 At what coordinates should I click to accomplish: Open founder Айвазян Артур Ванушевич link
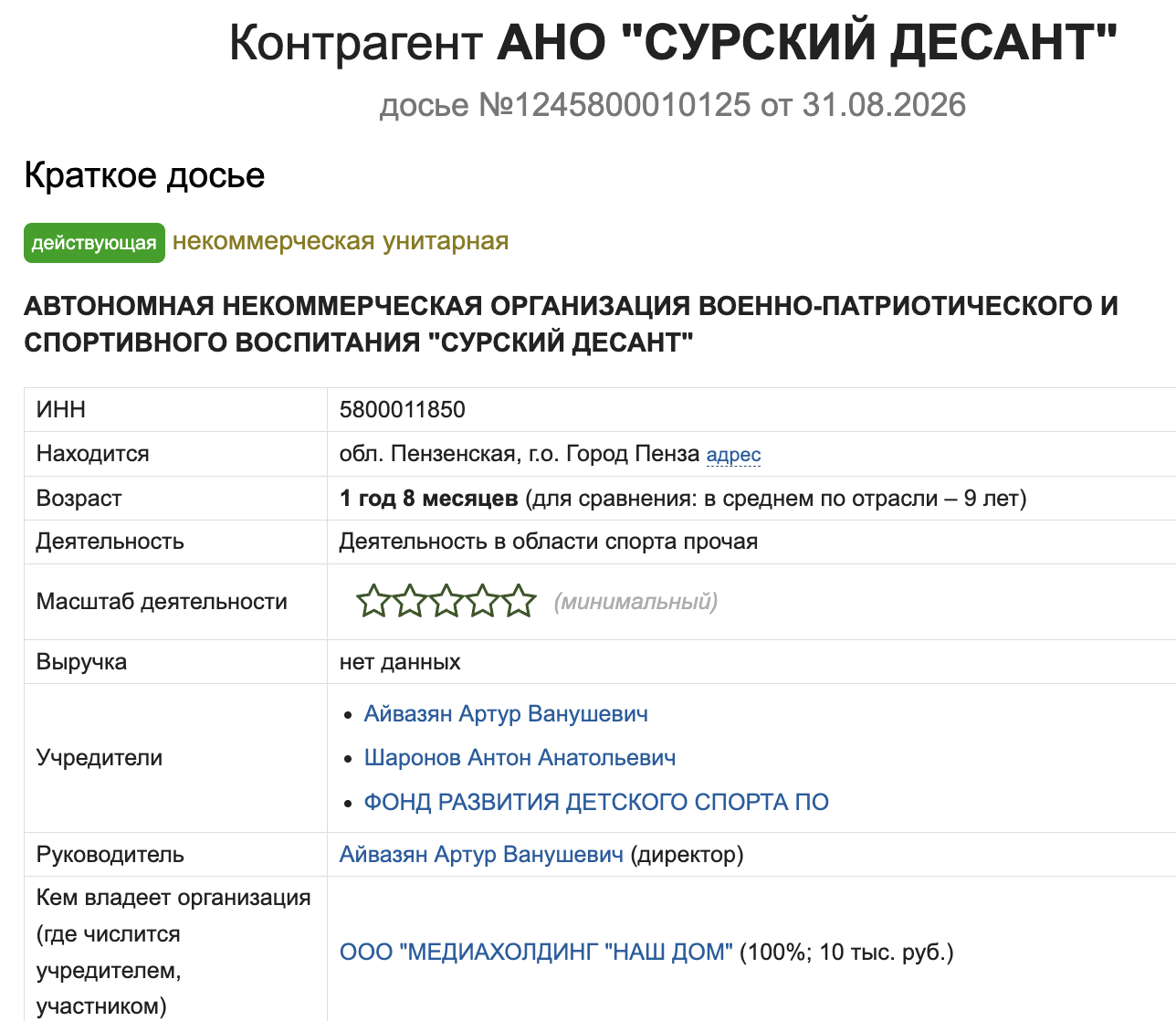pos(506,714)
